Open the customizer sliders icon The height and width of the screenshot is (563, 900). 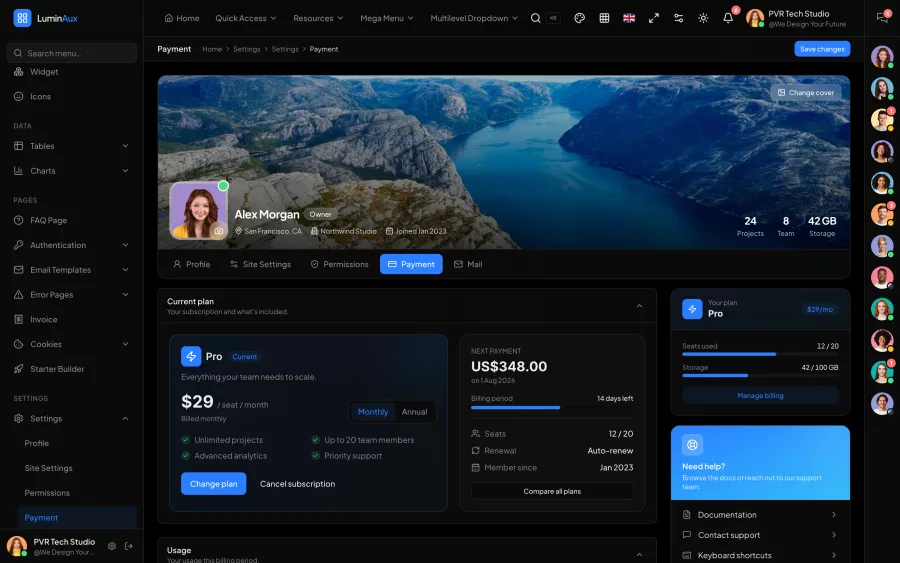coord(678,18)
